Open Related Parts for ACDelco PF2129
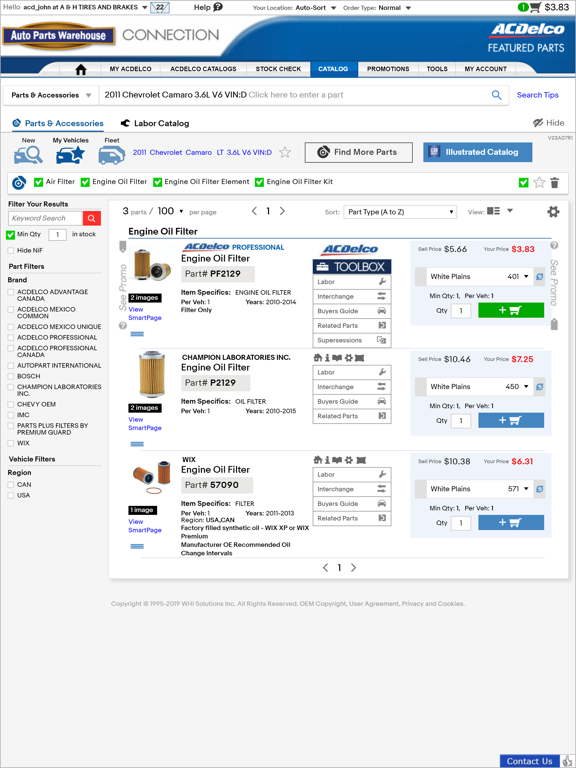 [352, 325]
